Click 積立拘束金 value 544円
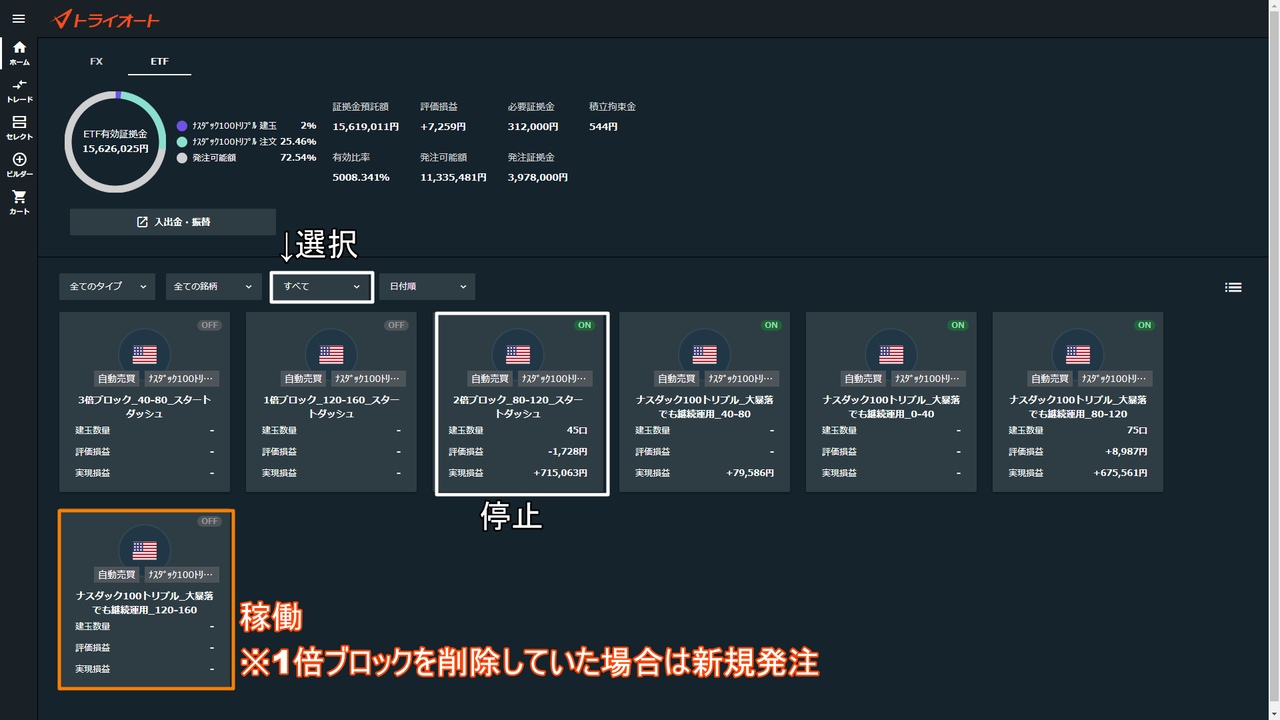Image resolution: width=1280 pixels, height=720 pixels. click(604, 127)
